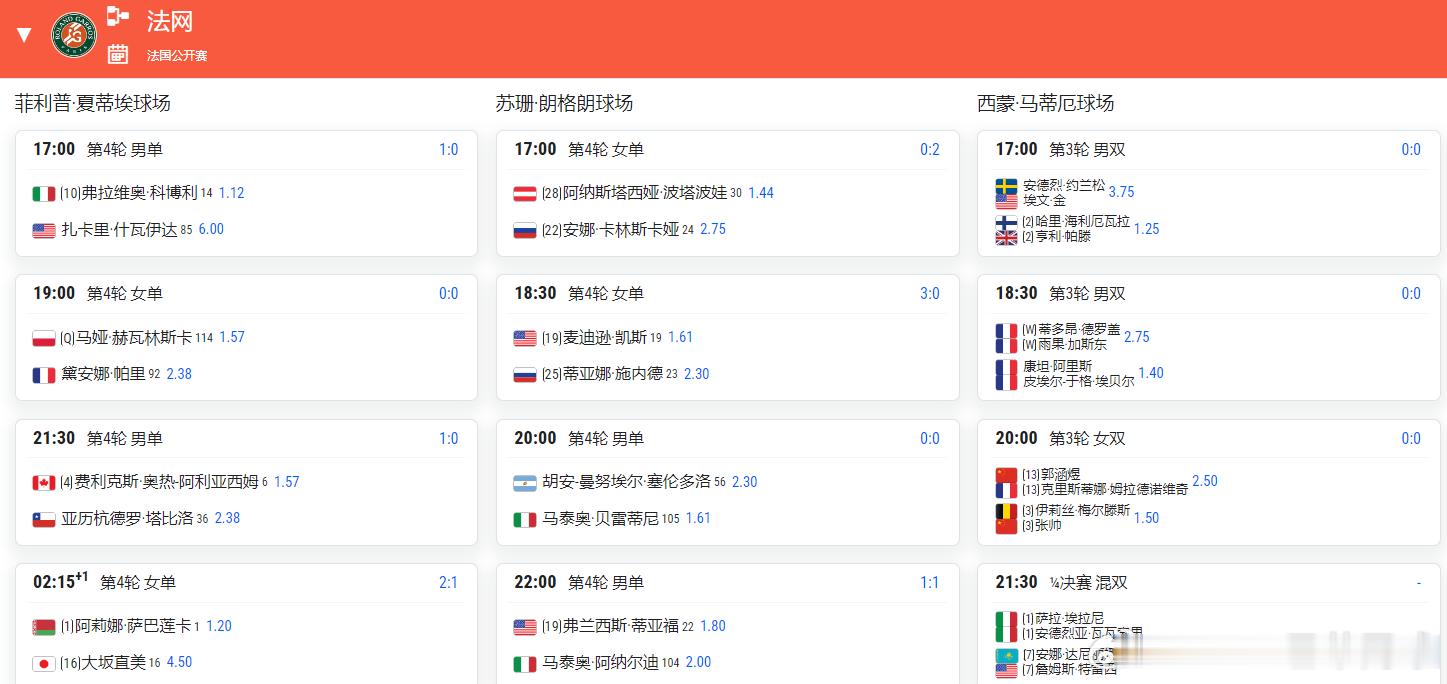Open player 麦迪逊·凯斯
Image resolution: width=1447 pixels, height=684 pixels.
(x=605, y=338)
